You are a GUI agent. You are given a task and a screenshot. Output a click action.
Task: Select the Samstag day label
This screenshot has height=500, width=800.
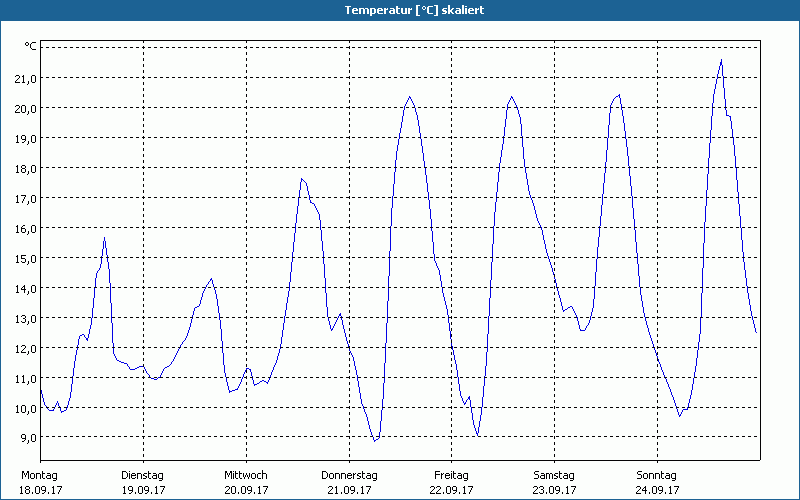click(554, 475)
